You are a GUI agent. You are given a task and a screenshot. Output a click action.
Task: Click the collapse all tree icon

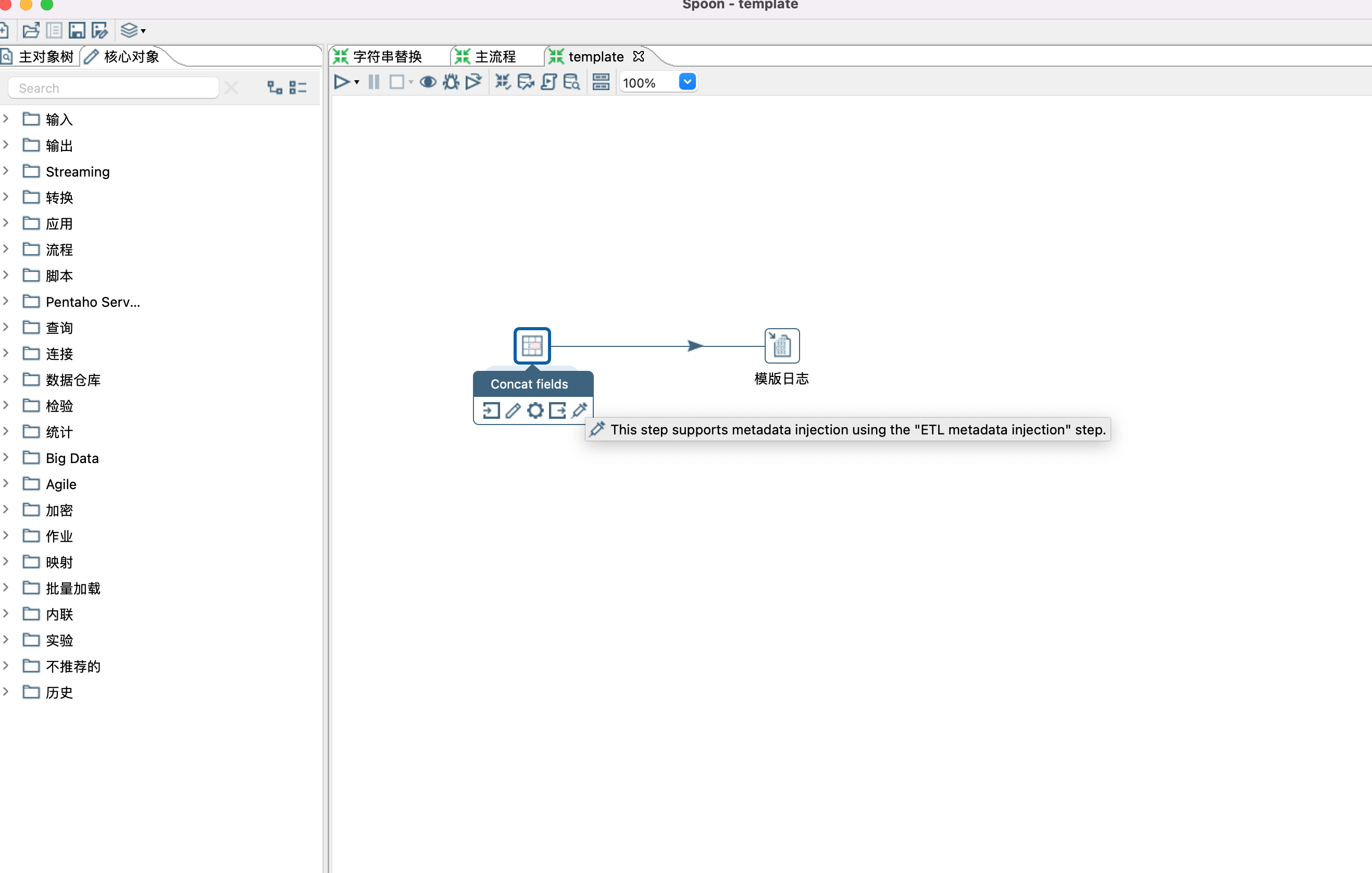click(x=298, y=88)
